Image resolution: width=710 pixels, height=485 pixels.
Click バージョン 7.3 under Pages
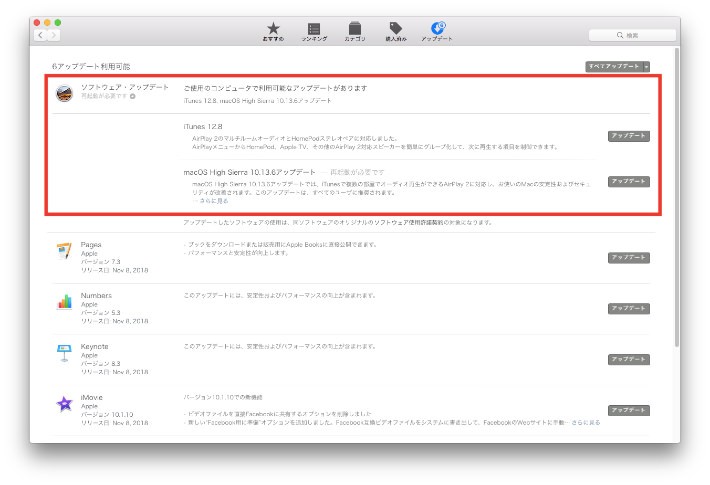[x=101, y=262]
